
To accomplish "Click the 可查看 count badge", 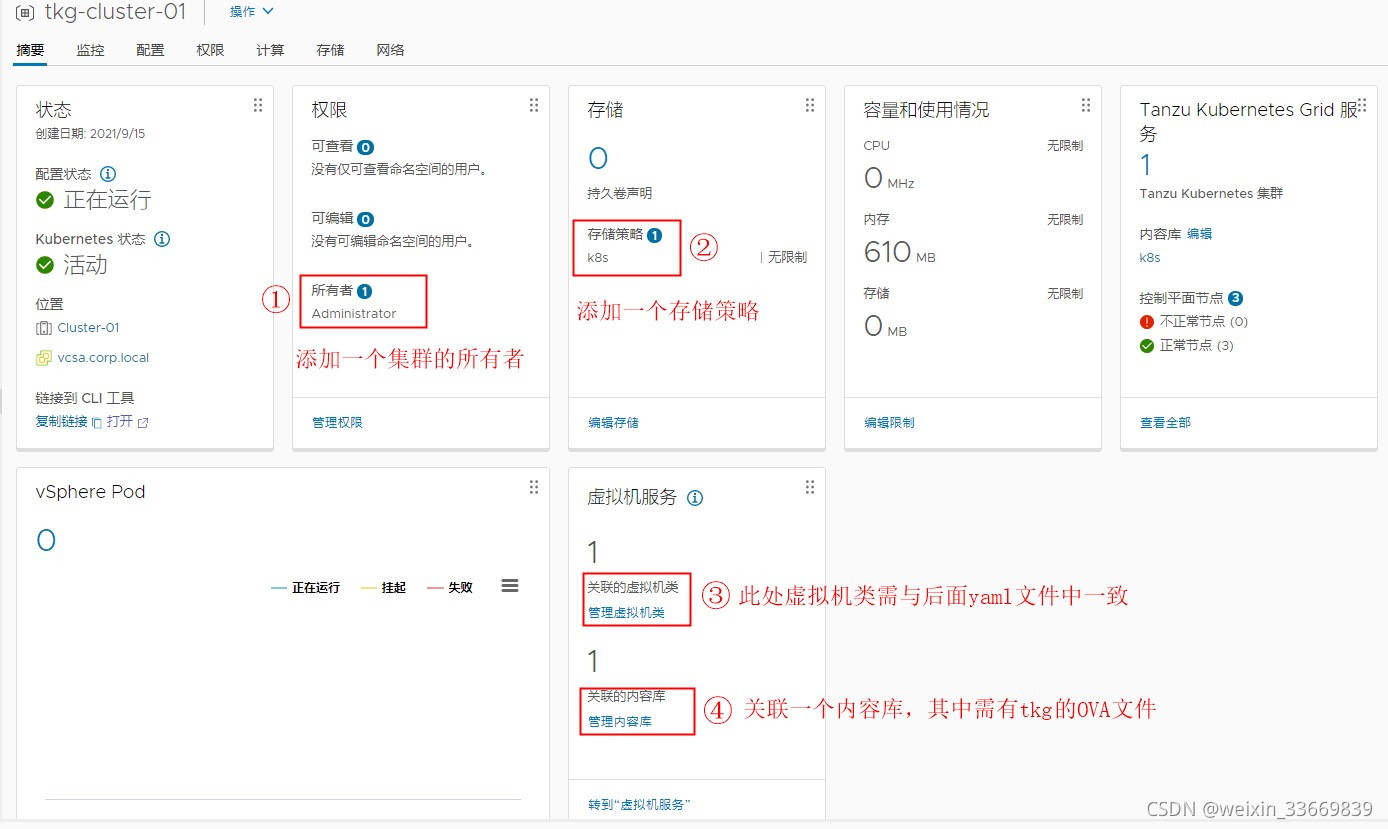I will [366, 147].
